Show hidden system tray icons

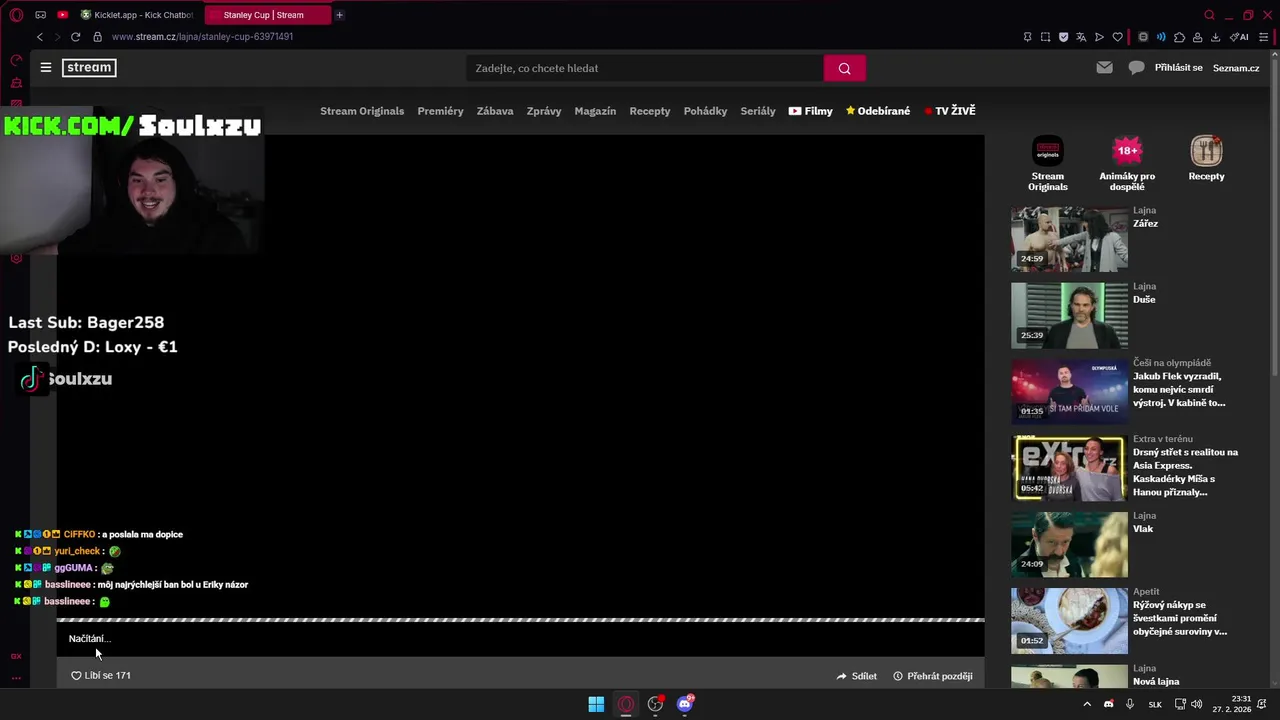(x=1087, y=704)
